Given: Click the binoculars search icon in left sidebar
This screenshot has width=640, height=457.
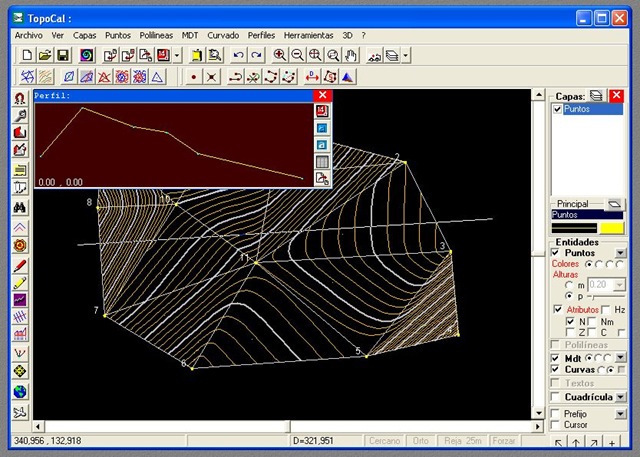Looking at the screenshot, I should 20,207.
